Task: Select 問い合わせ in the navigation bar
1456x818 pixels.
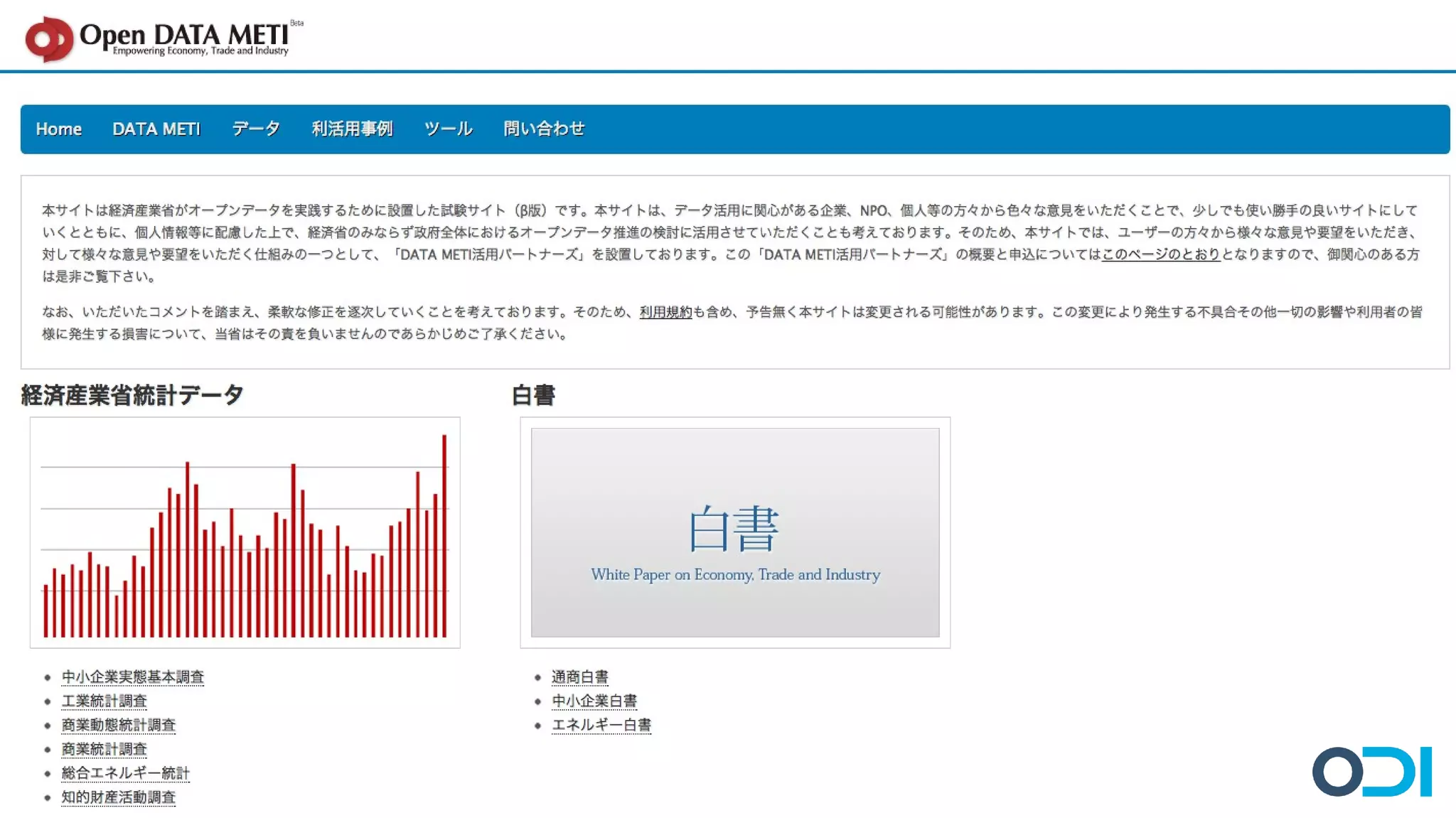Action: coord(544,129)
